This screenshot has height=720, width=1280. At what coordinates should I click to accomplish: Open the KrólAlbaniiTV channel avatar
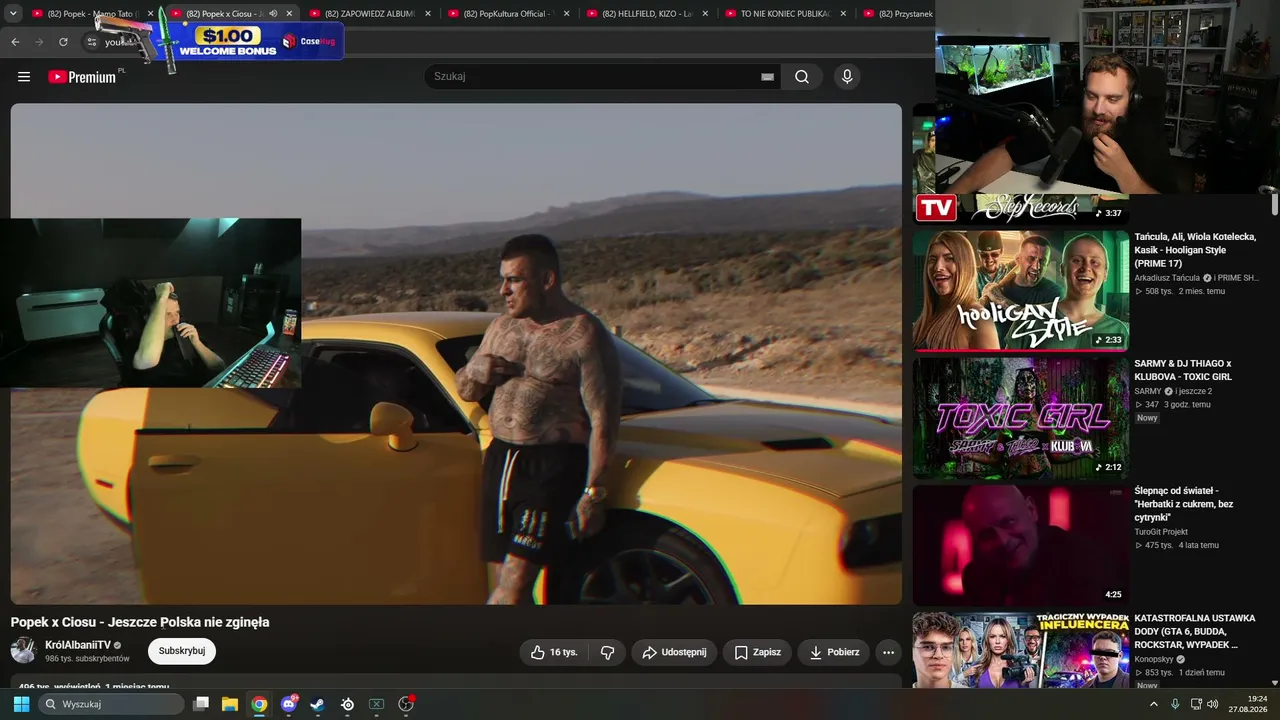coord(24,651)
